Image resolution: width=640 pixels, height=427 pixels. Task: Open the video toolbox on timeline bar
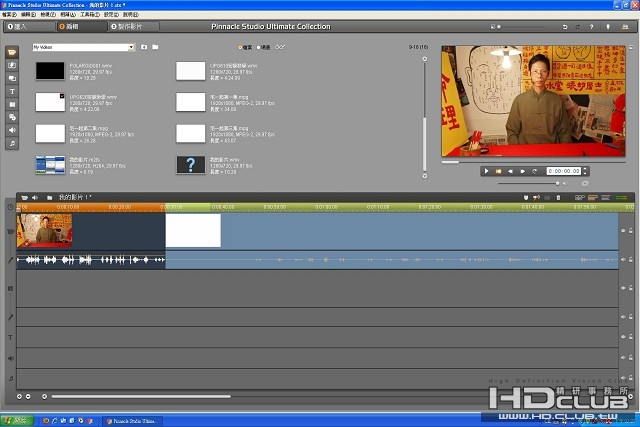24,198
